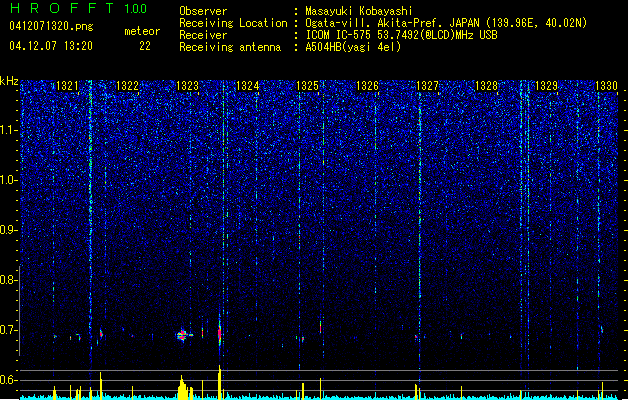The width and height of the screenshot is (629, 400).
Task: Select the Ogata-vill. Akita-Pref. JAPAN location text
Action: (x=446, y=23)
